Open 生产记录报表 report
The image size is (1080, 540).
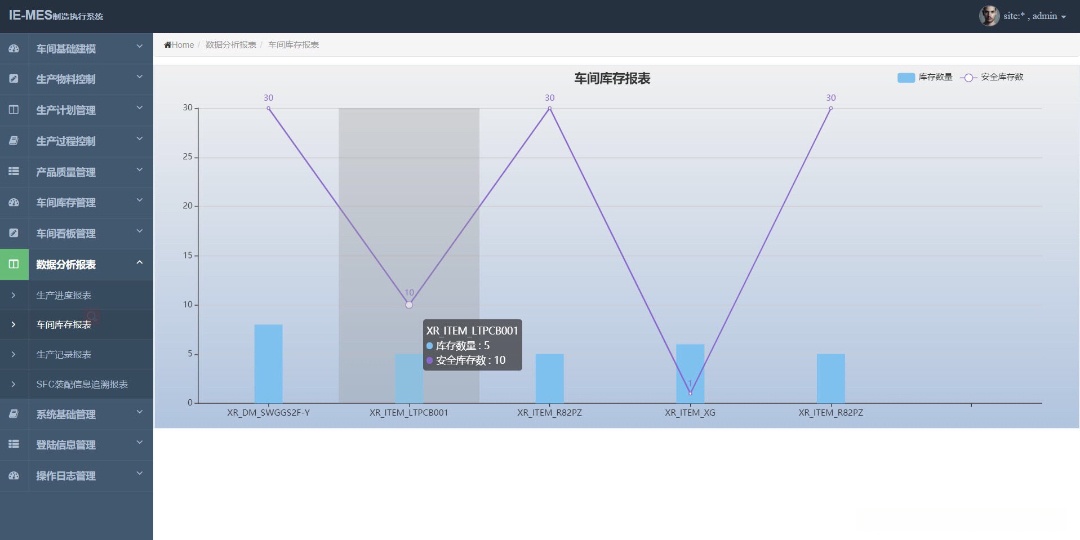click(63, 355)
